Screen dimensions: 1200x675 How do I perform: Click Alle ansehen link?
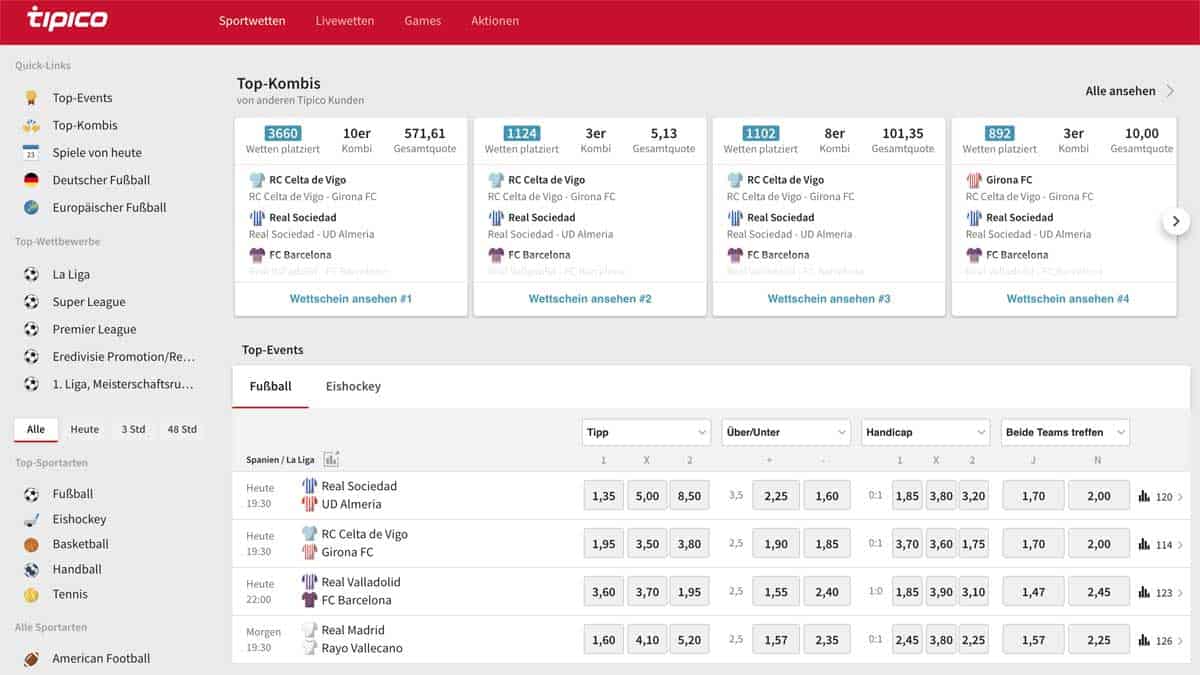coord(1130,91)
